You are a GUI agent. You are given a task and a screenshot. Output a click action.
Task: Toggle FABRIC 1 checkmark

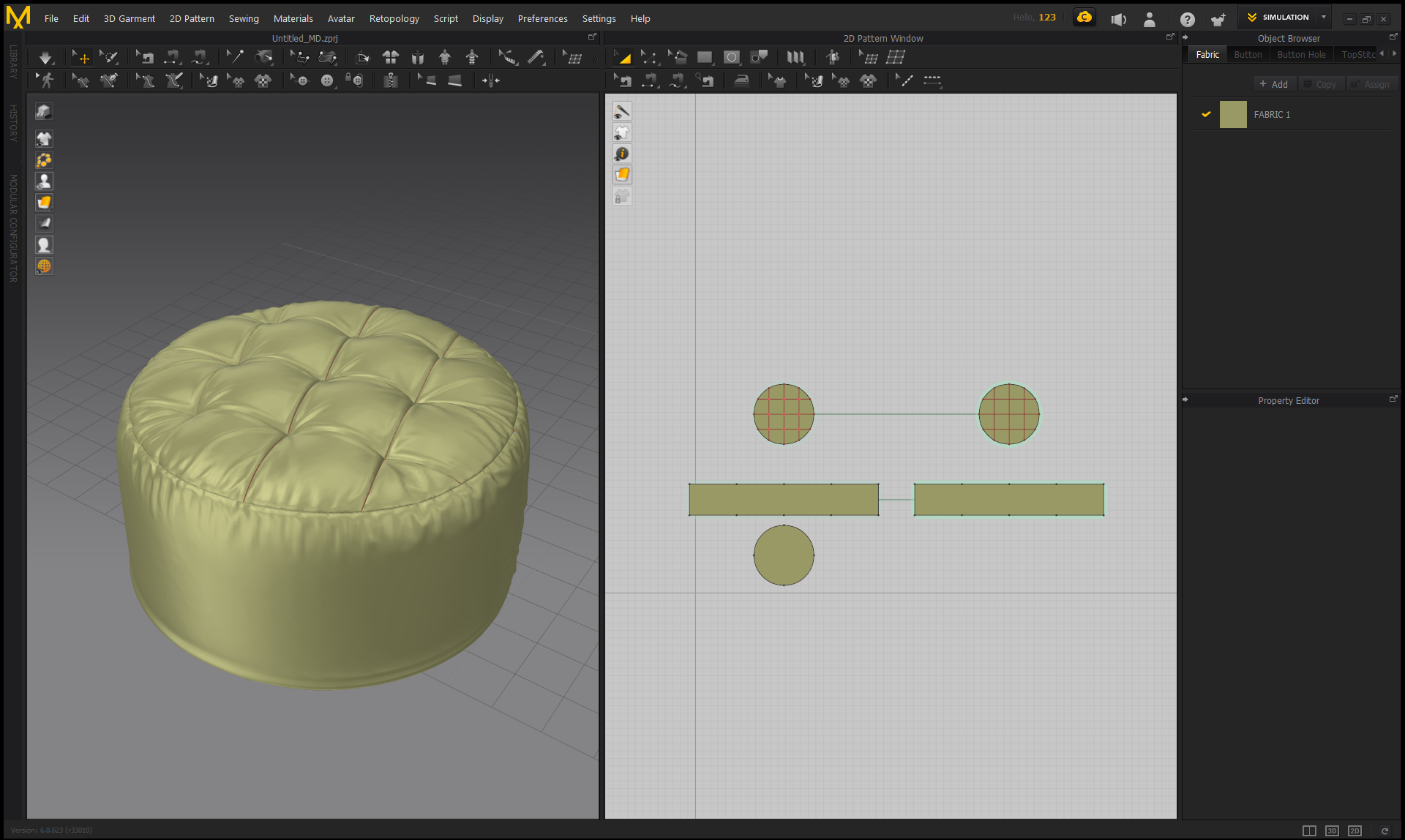click(x=1206, y=115)
